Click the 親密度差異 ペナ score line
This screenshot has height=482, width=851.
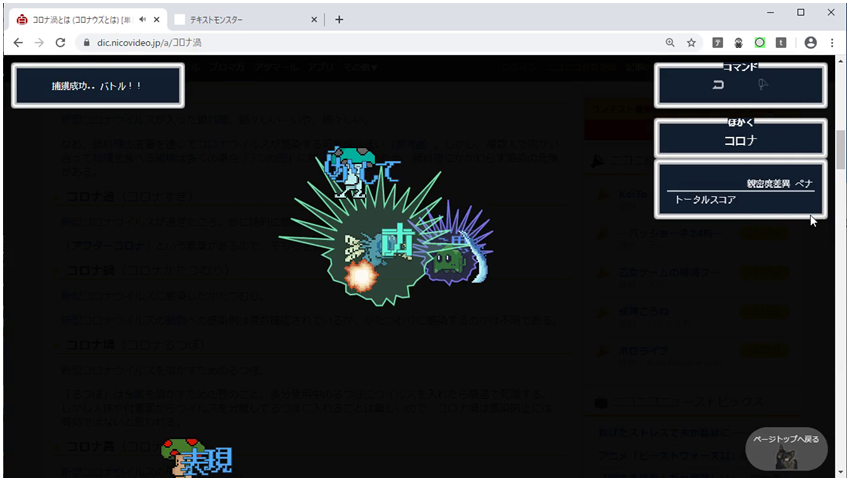click(779, 183)
